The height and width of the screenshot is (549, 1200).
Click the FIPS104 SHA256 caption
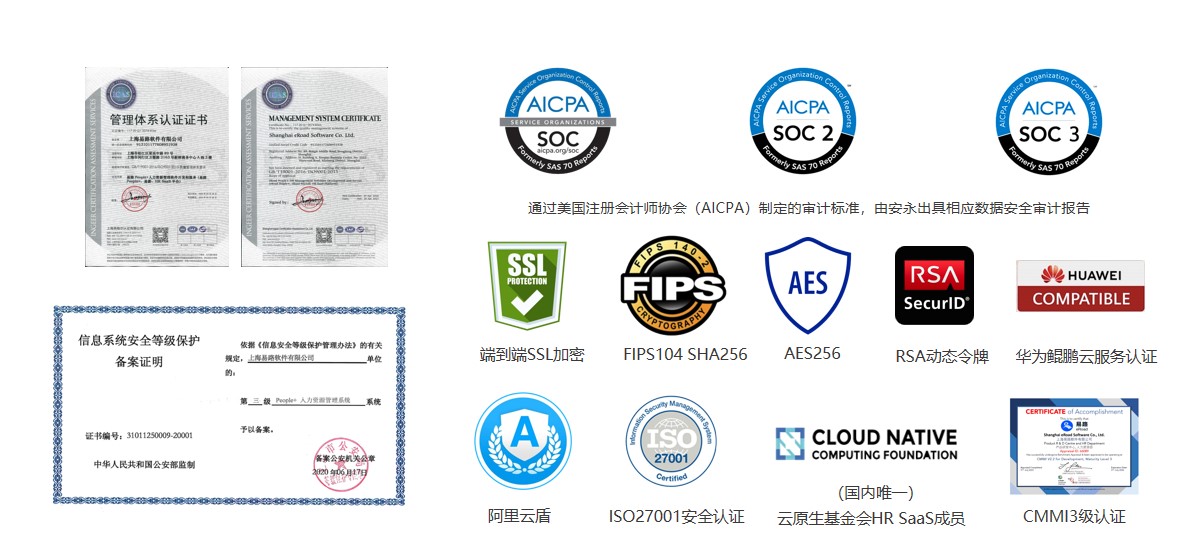(x=685, y=354)
